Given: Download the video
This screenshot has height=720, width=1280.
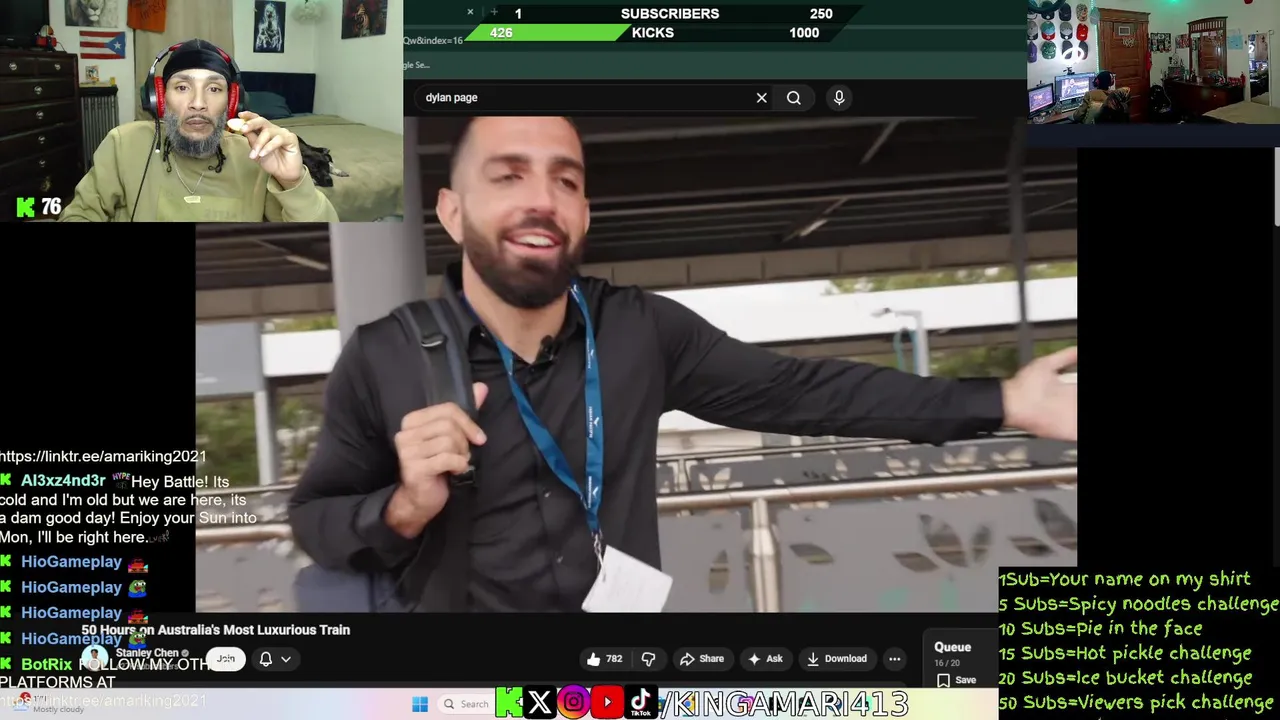Looking at the screenshot, I should [x=836, y=659].
